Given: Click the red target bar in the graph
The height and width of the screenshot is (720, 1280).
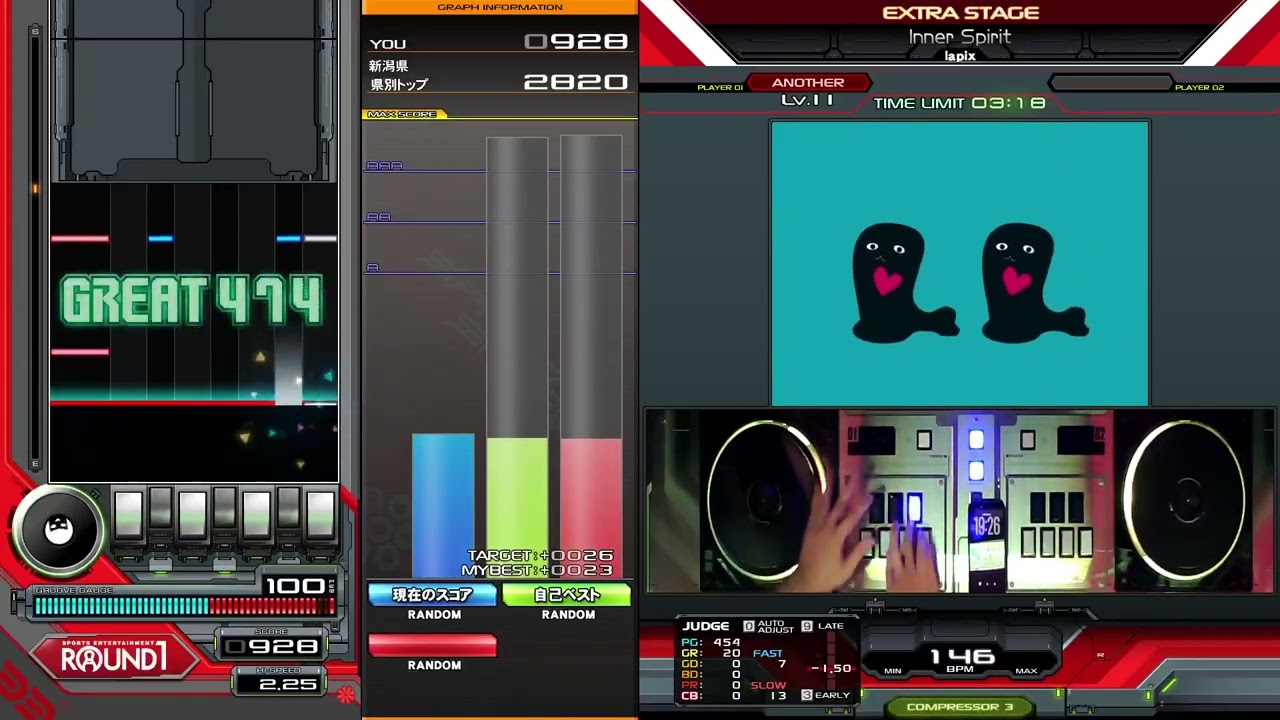Looking at the screenshot, I should [x=591, y=508].
